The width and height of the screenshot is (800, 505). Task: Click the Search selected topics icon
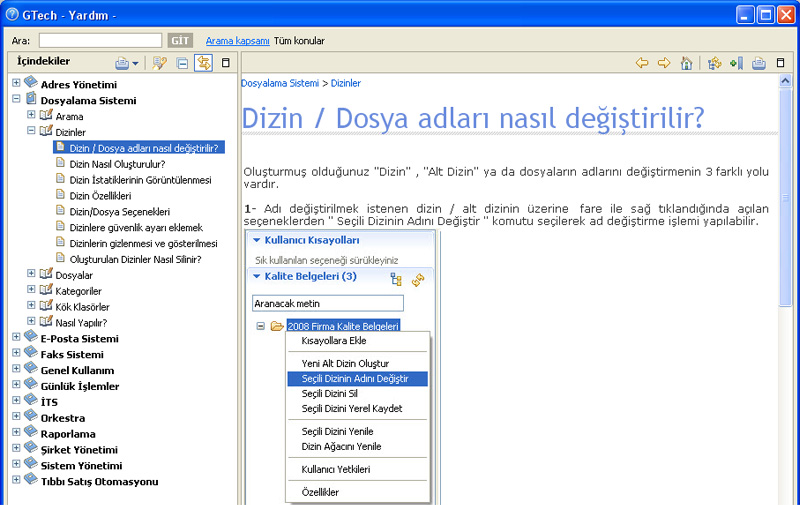click(159, 63)
